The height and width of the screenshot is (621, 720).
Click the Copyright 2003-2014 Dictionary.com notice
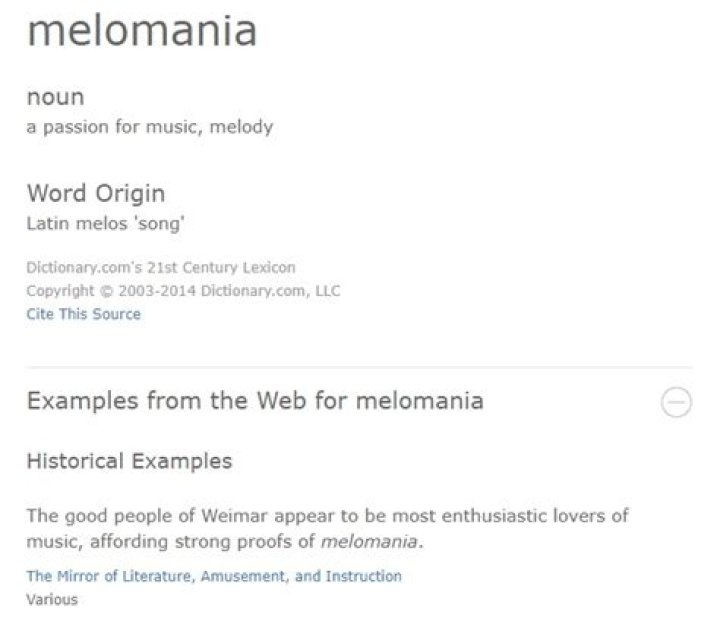(183, 291)
